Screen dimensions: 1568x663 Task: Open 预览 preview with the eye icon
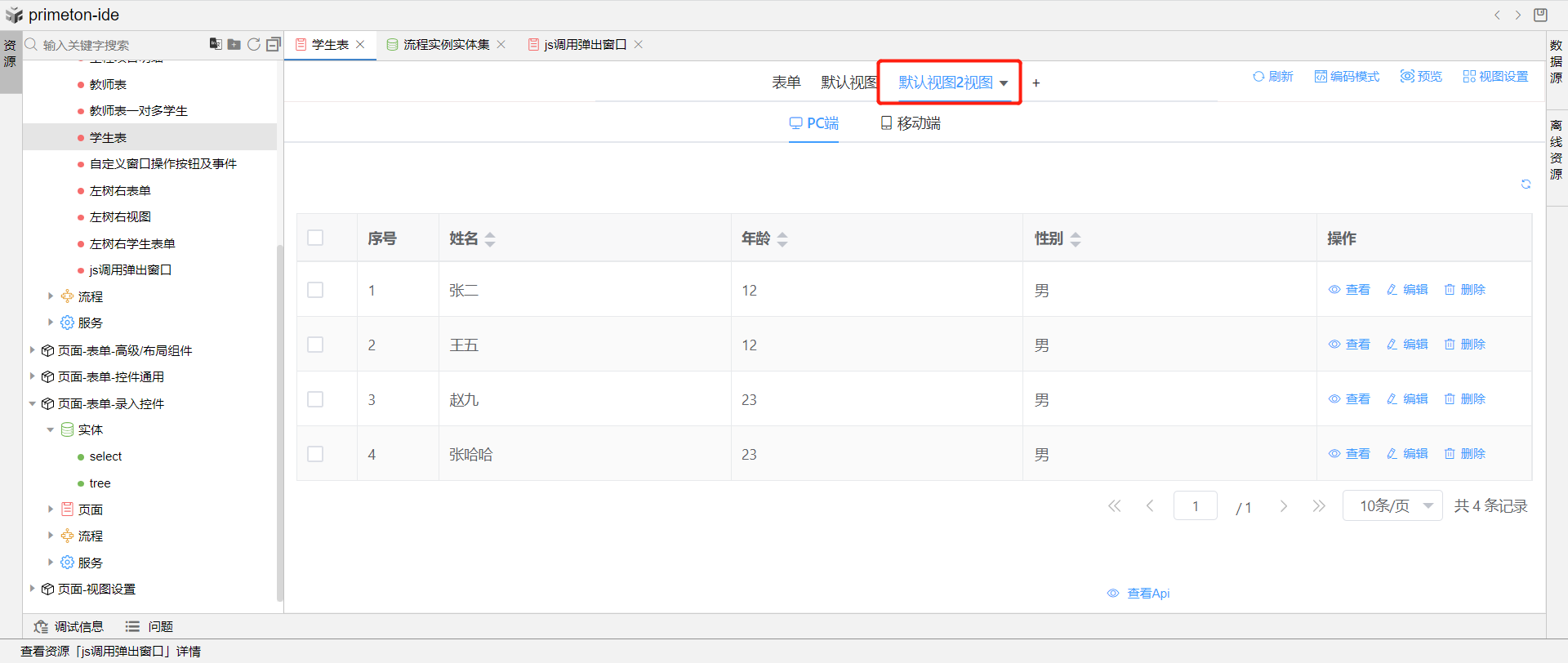pyautogui.click(x=1407, y=76)
